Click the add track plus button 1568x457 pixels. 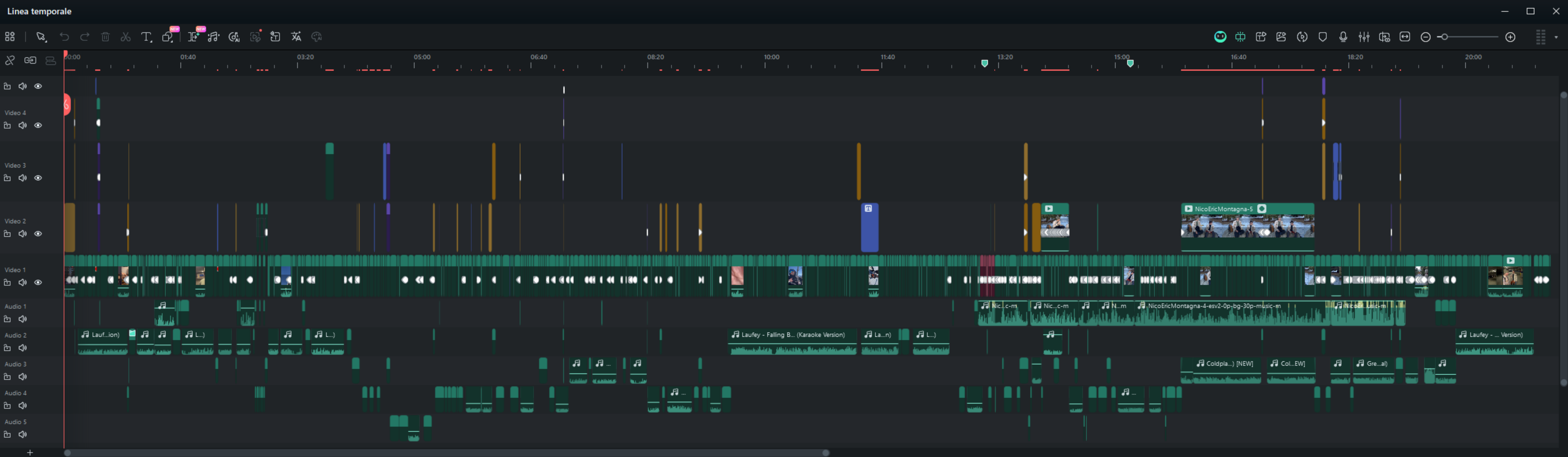tap(30, 453)
